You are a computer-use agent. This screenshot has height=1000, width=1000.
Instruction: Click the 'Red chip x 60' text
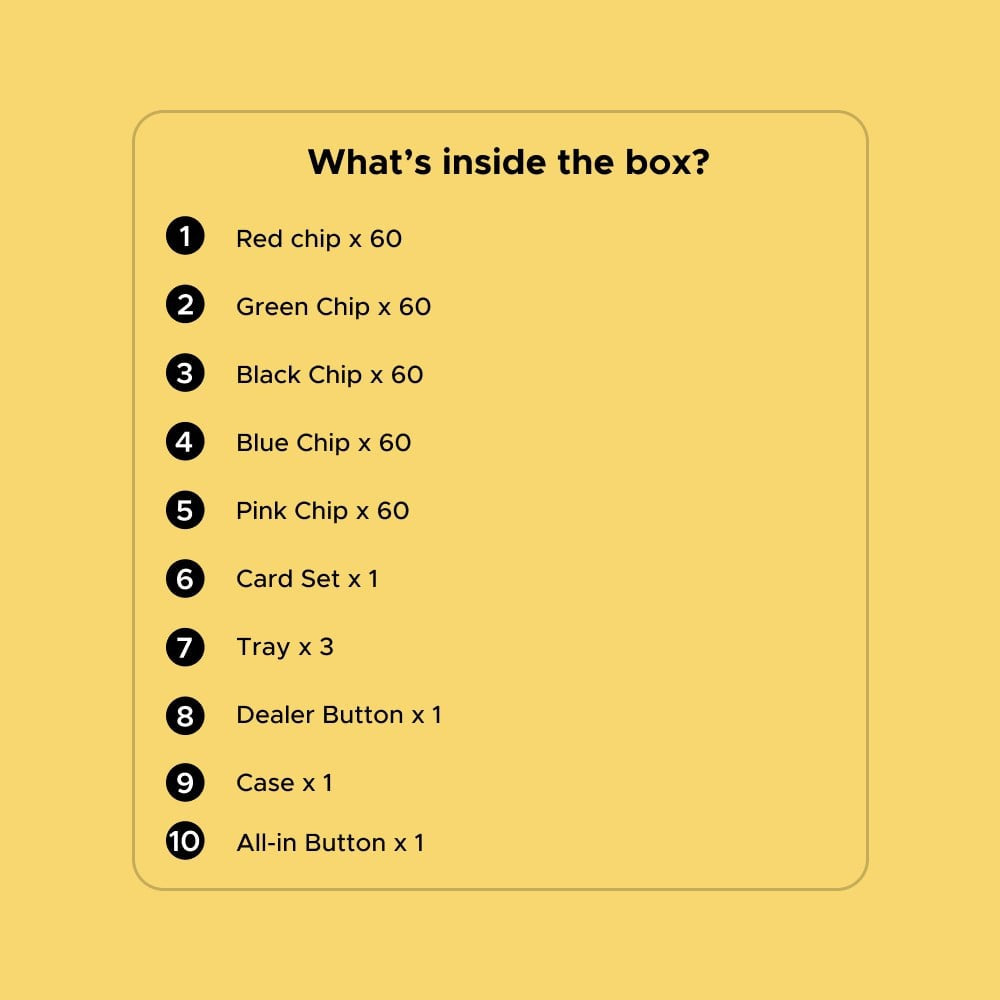(x=319, y=239)
